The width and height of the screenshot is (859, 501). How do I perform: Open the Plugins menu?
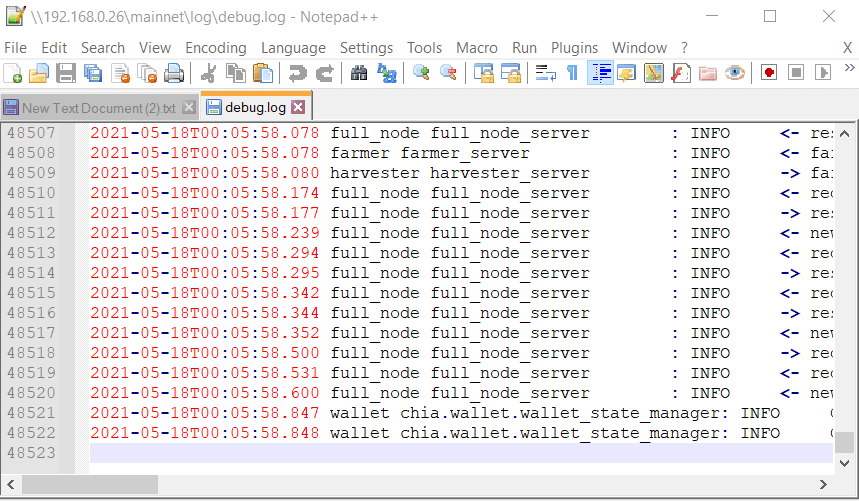(574, 48)
